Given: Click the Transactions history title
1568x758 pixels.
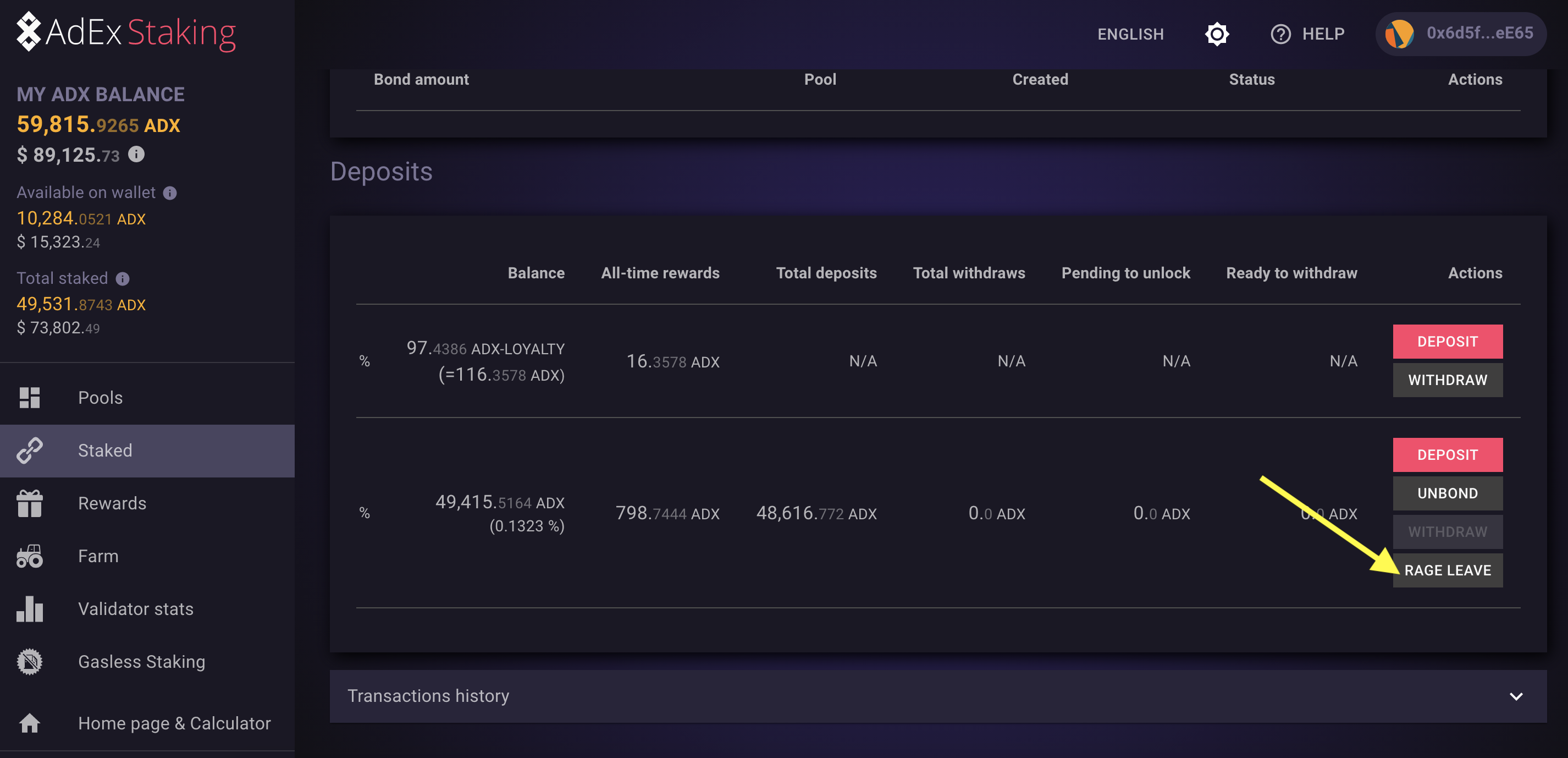Looking at the screenshot, I should click(x=428, y=696).
